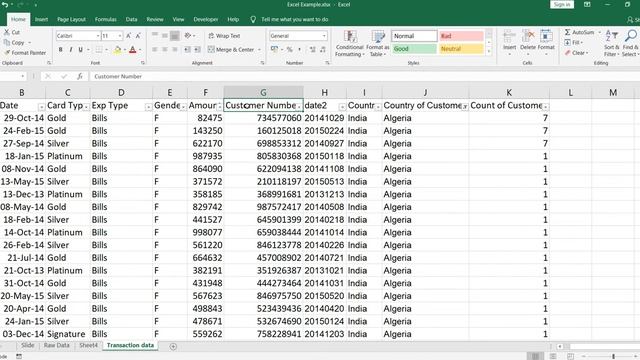Screen dimensions: 640x360
Task: Open the Review ribbon tab
Action: [x=155, y=19]
